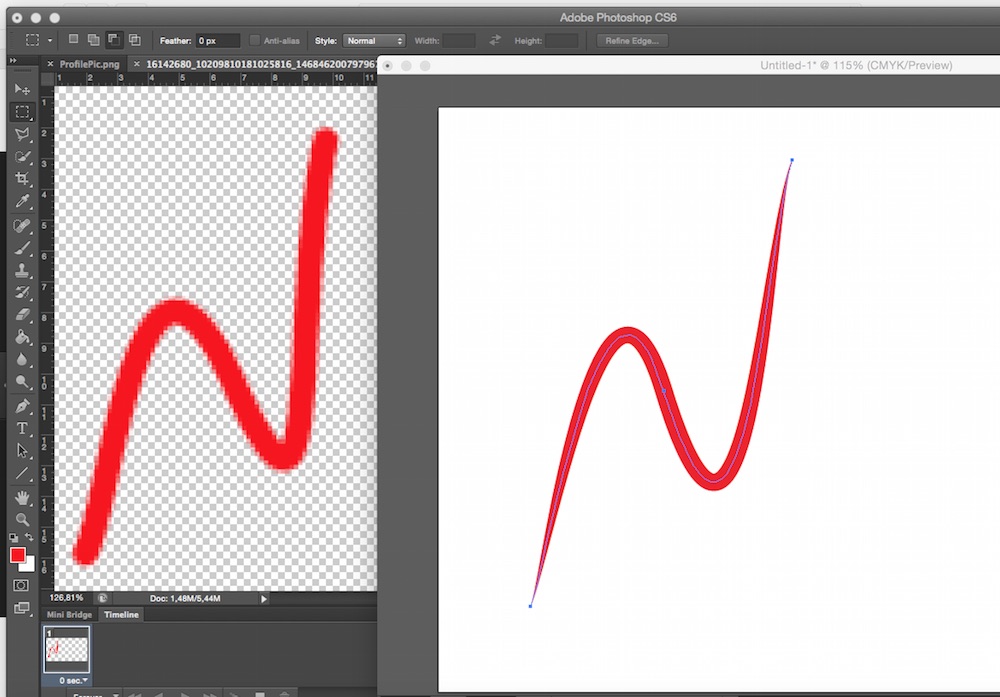Open the status bar Doc info arrow menu

pos(263,599)
